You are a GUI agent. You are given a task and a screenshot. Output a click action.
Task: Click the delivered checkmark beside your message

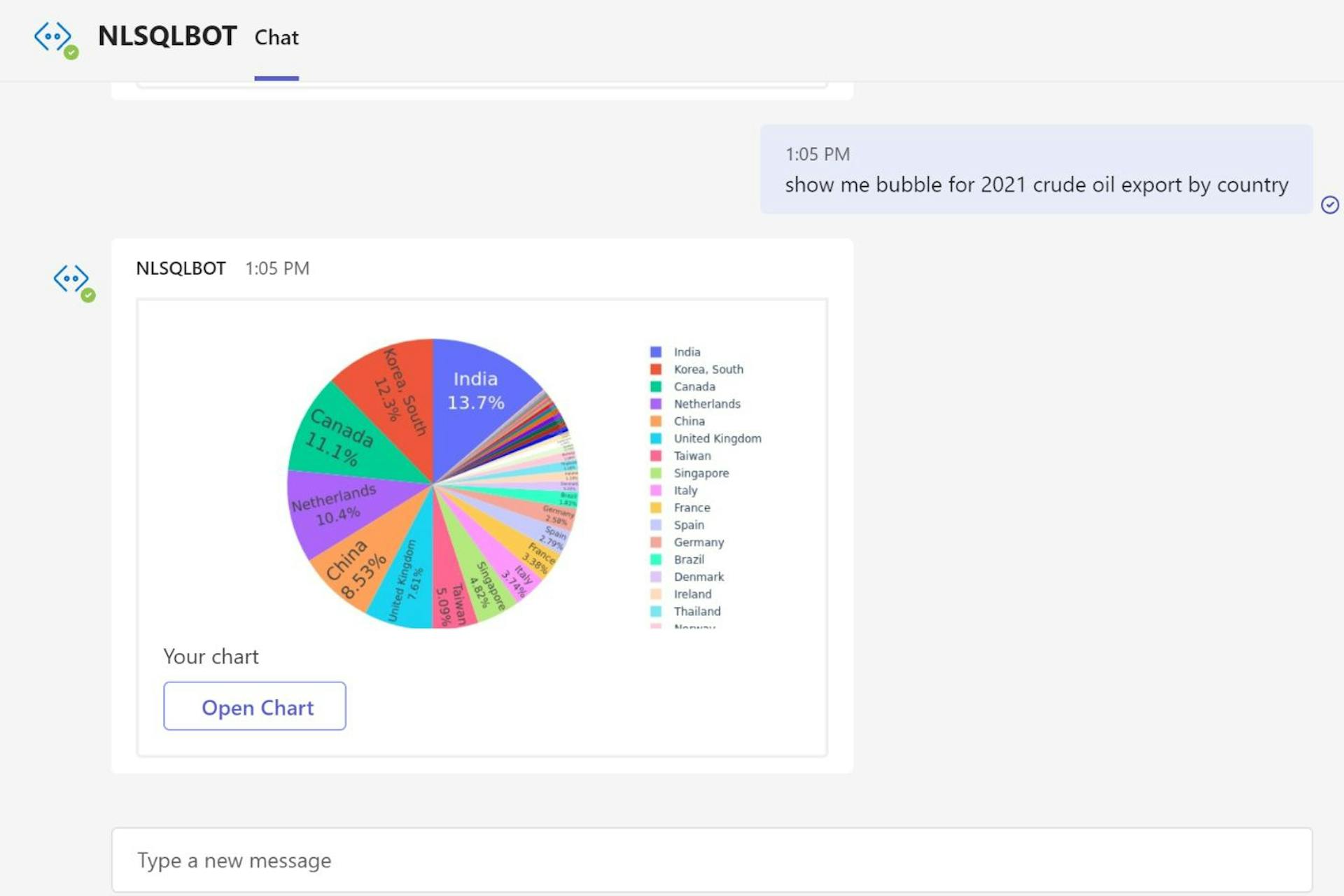(x=1330, y=204)
